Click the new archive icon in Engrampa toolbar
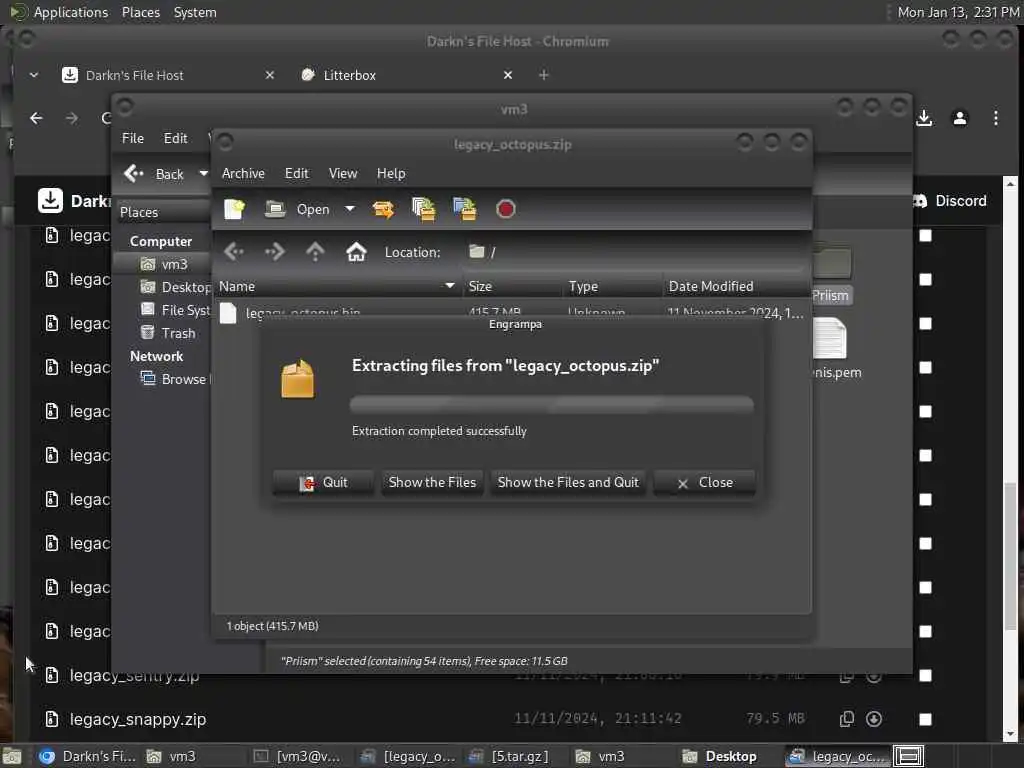This screenshot has width=1024, height=768. 234,209
